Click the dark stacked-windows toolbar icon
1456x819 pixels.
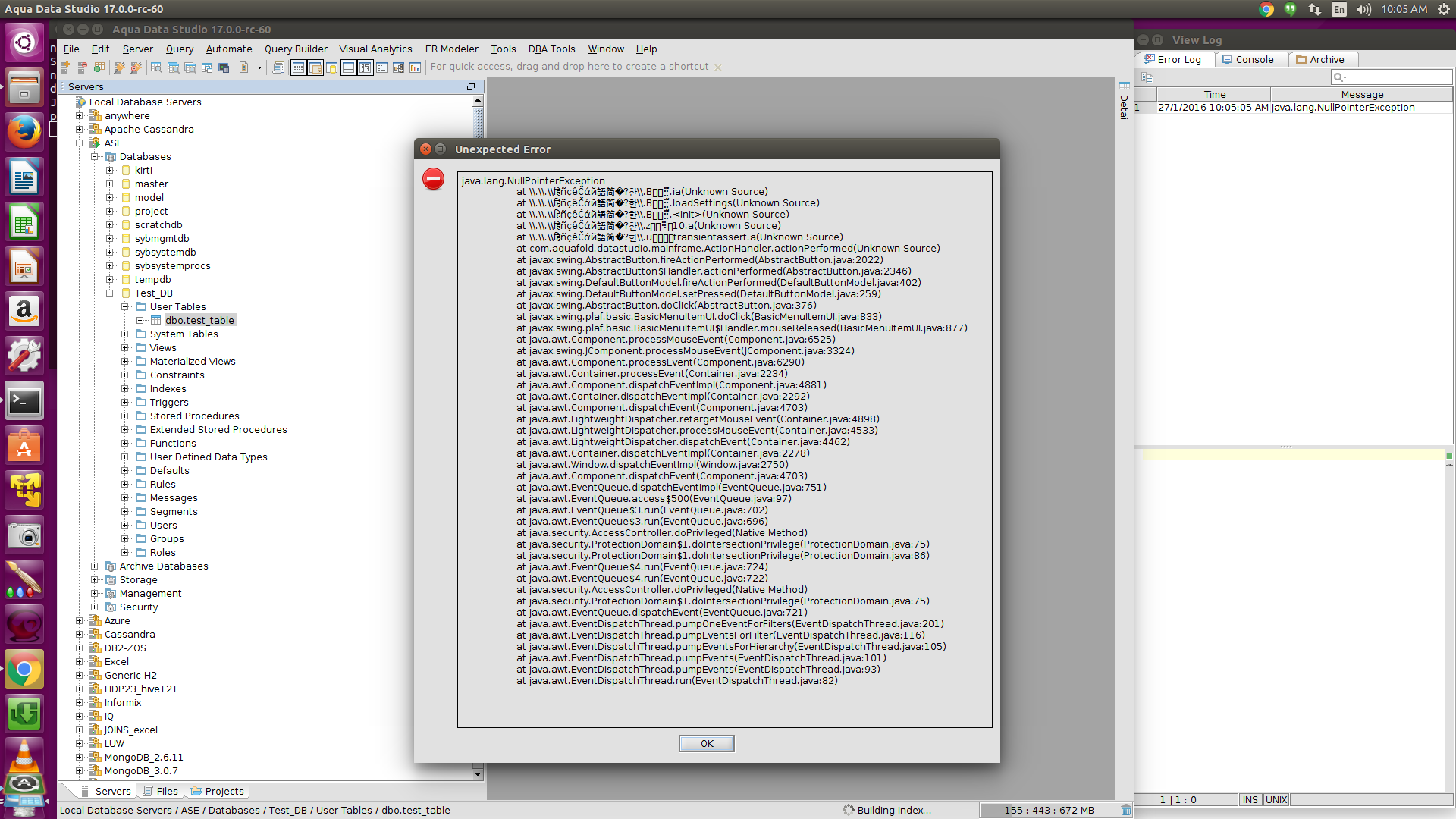click(x=224, y=67)
